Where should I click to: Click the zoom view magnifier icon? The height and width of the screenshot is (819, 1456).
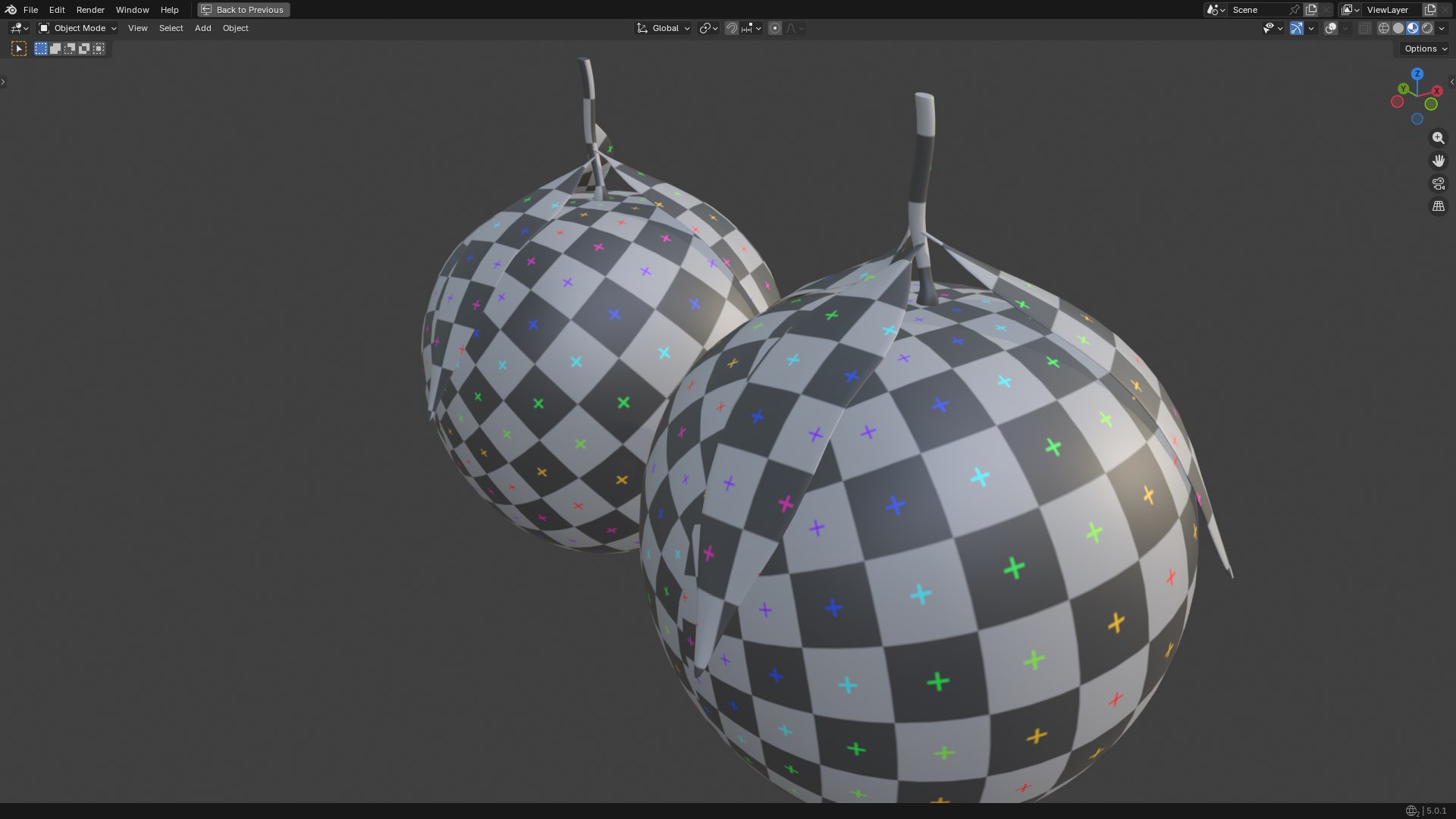coord(1438,138)
